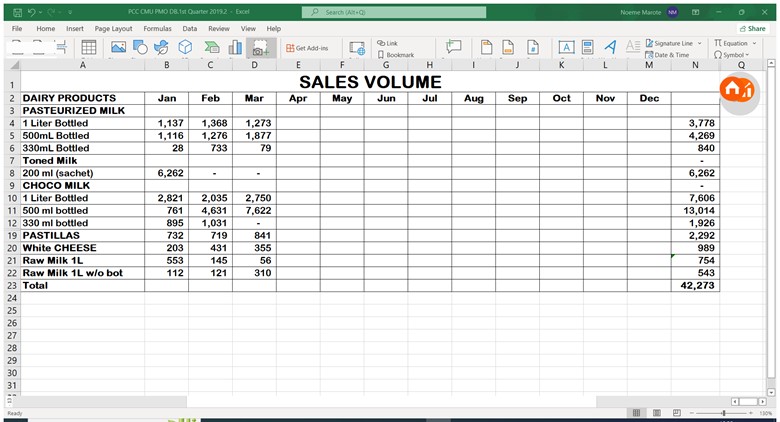Open the Formulas tab
The height and width of the screenshot is (422, 780).
click(x=157, y=29)
